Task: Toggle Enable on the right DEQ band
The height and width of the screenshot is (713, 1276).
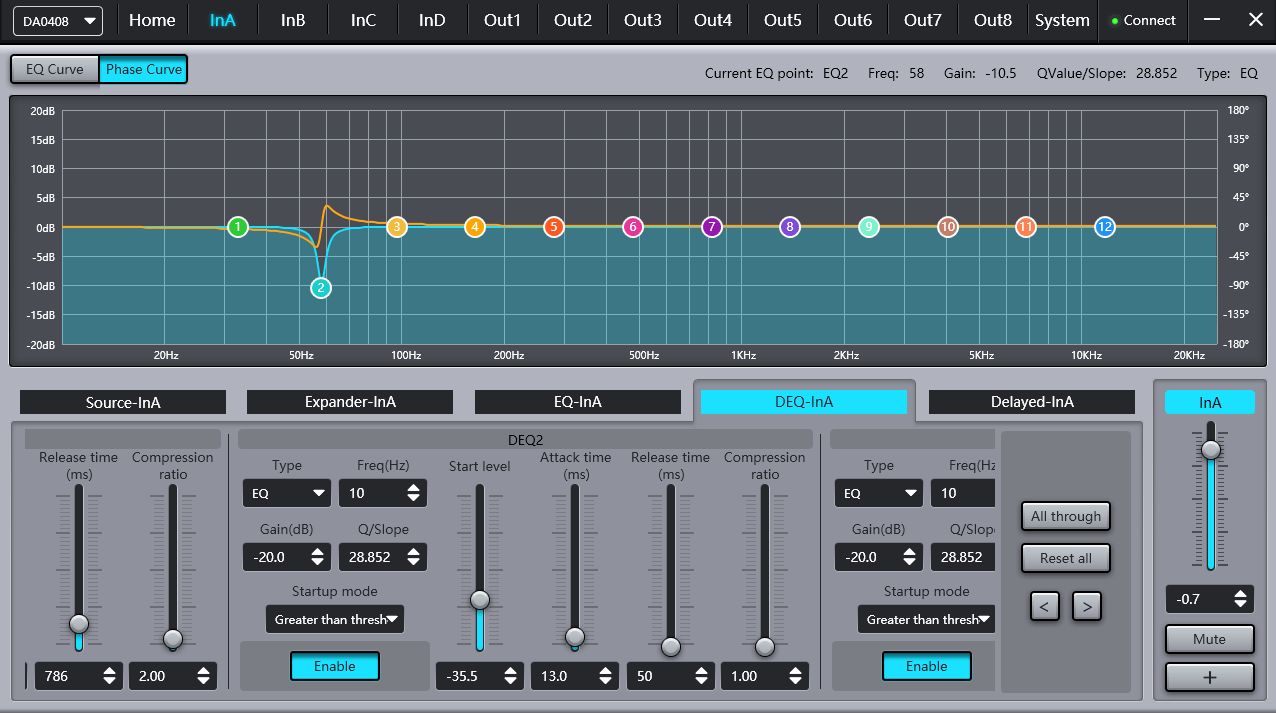Action: (927, 666)
